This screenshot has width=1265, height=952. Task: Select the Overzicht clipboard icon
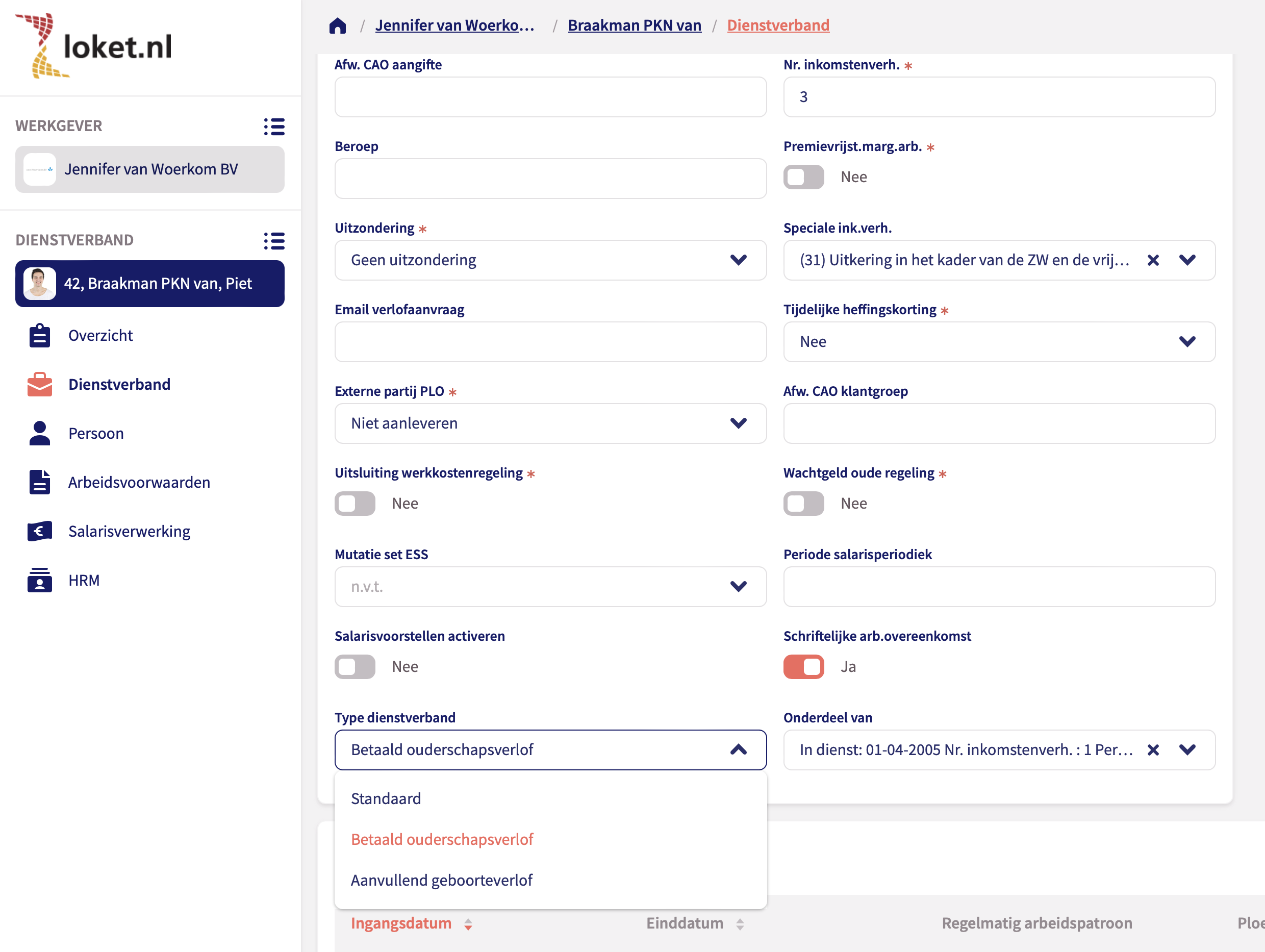[x=39, y=335]
